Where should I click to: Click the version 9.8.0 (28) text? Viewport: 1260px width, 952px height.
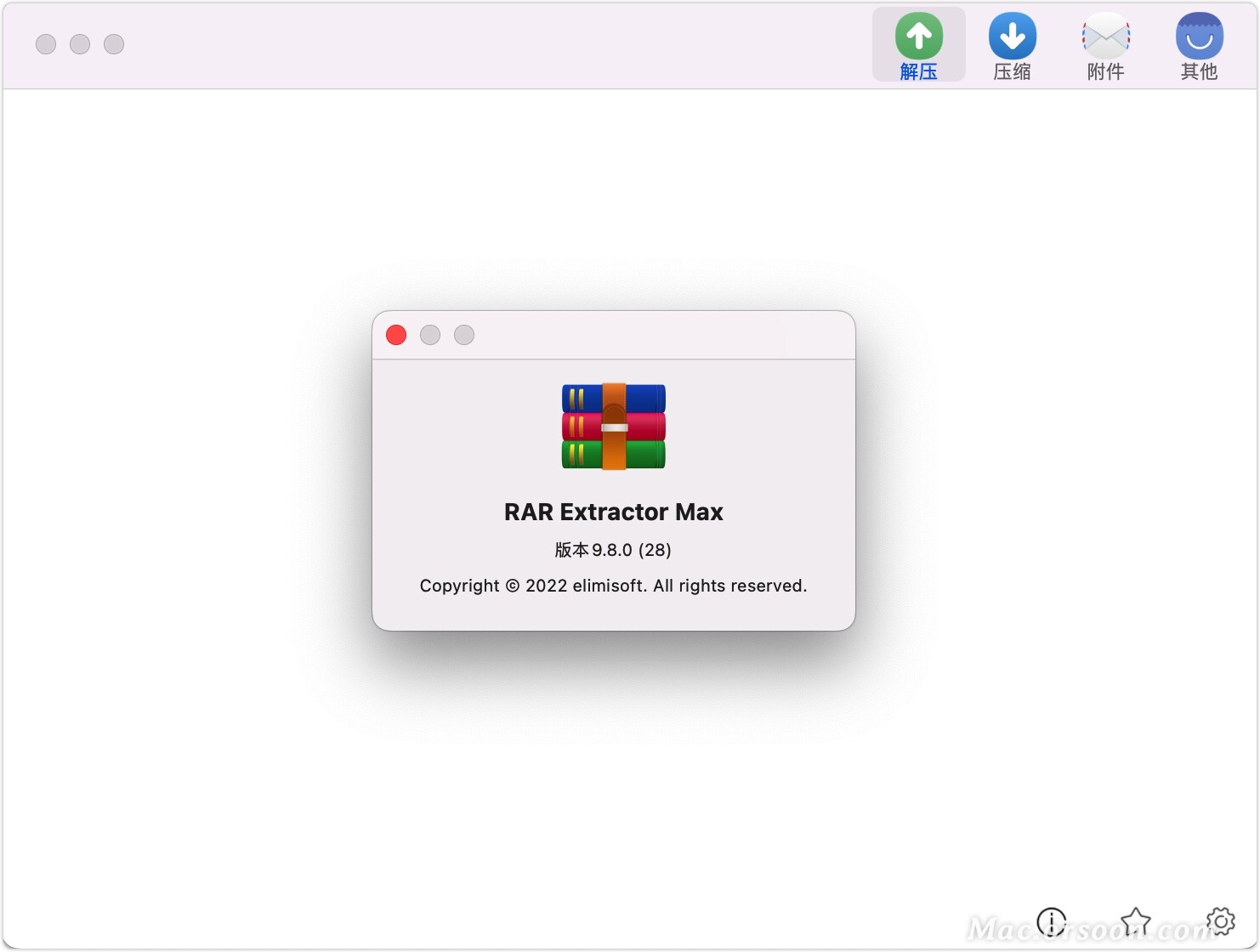(613, 550)
